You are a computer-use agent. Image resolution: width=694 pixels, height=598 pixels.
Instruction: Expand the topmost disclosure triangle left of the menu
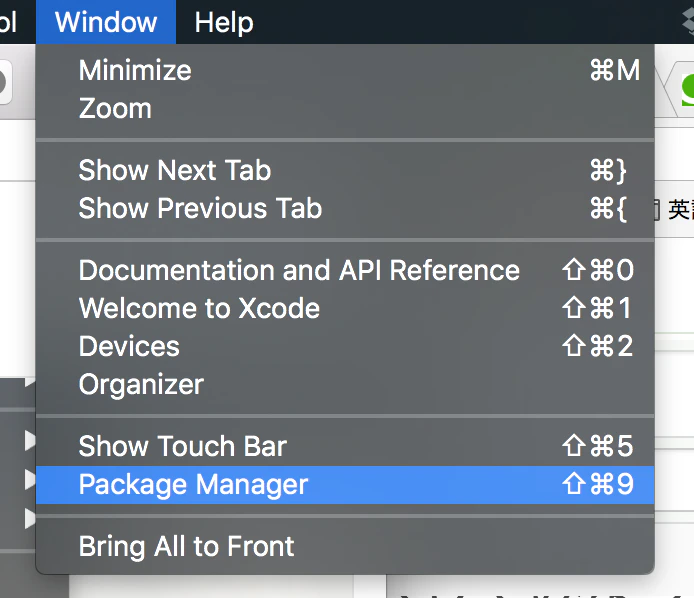click(30, 381)
